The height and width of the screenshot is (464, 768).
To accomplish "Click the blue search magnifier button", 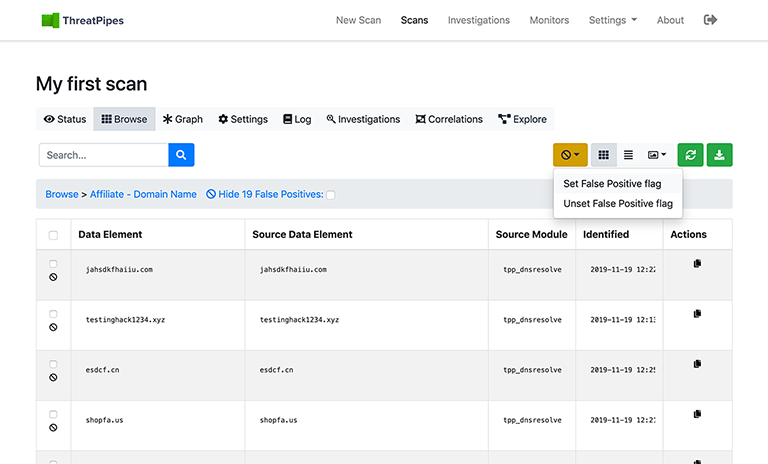I will pos(181,155).
